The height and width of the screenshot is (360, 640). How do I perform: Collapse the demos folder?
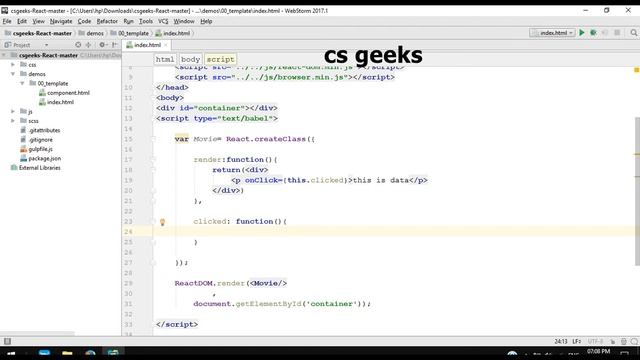tap(13, 74)
